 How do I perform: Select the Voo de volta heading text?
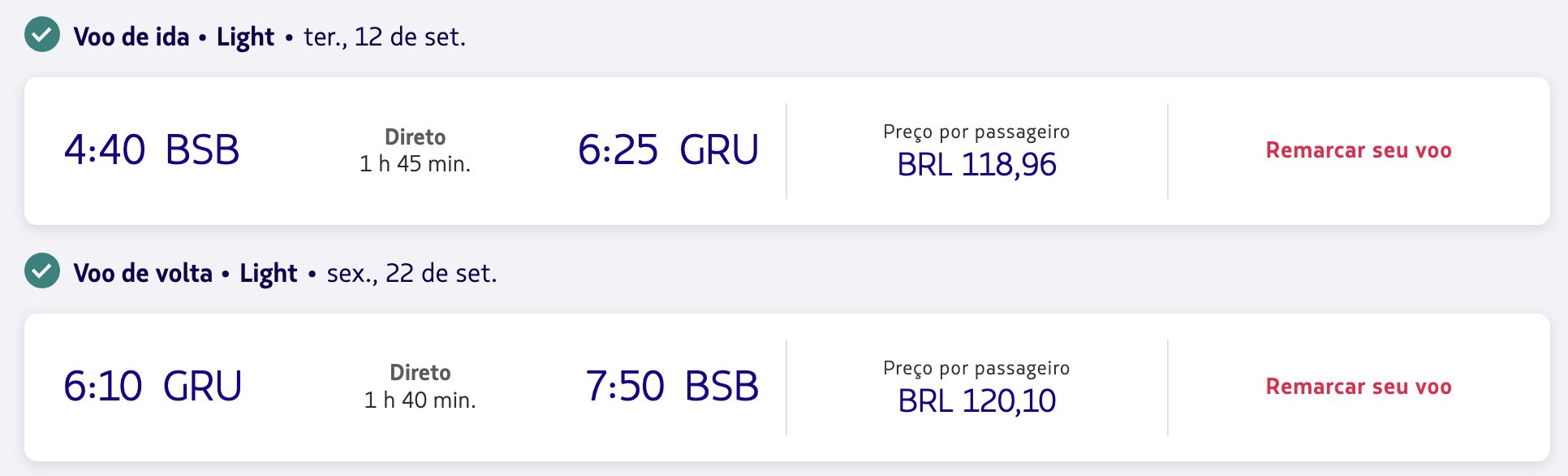143,273
